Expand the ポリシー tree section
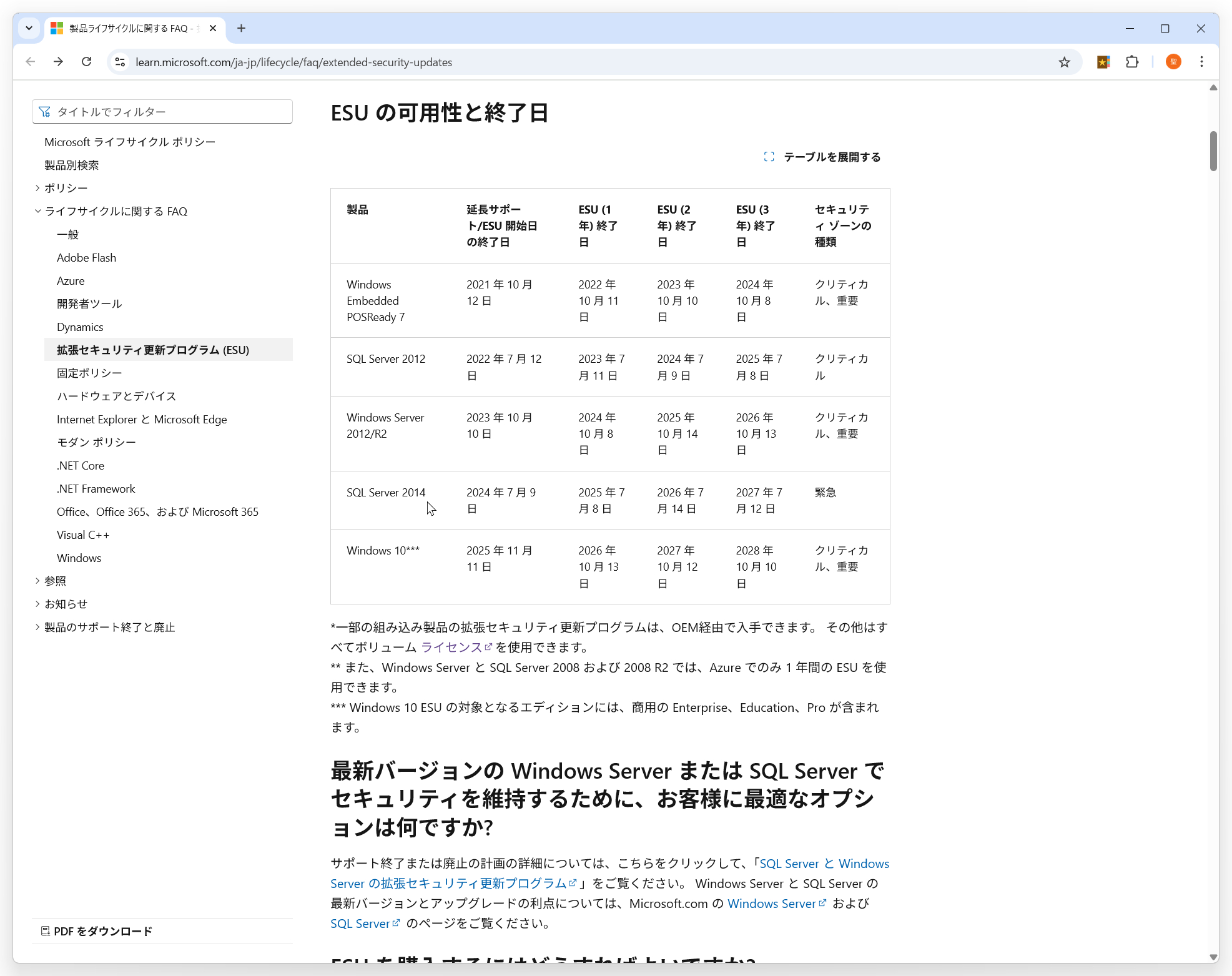The width and height of the screenshot is (1232, 976). click(37, 188)
